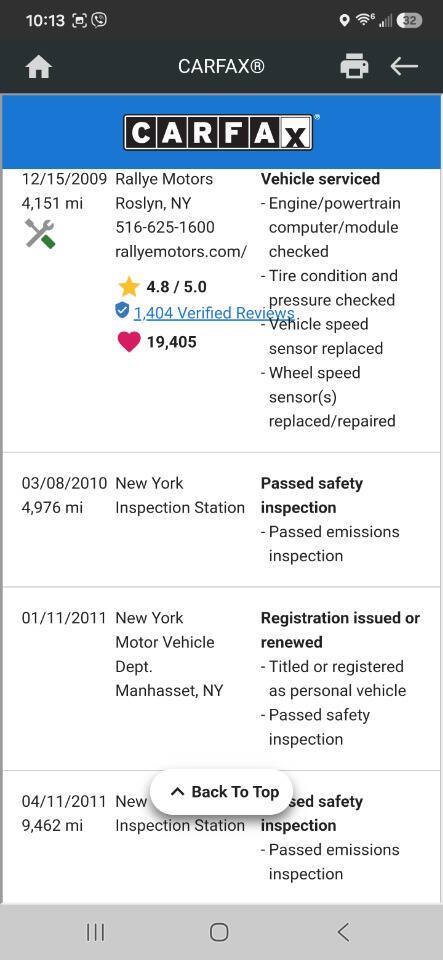Open the print icon
This screenshot has width=443, height=960.
pos(354,66)
